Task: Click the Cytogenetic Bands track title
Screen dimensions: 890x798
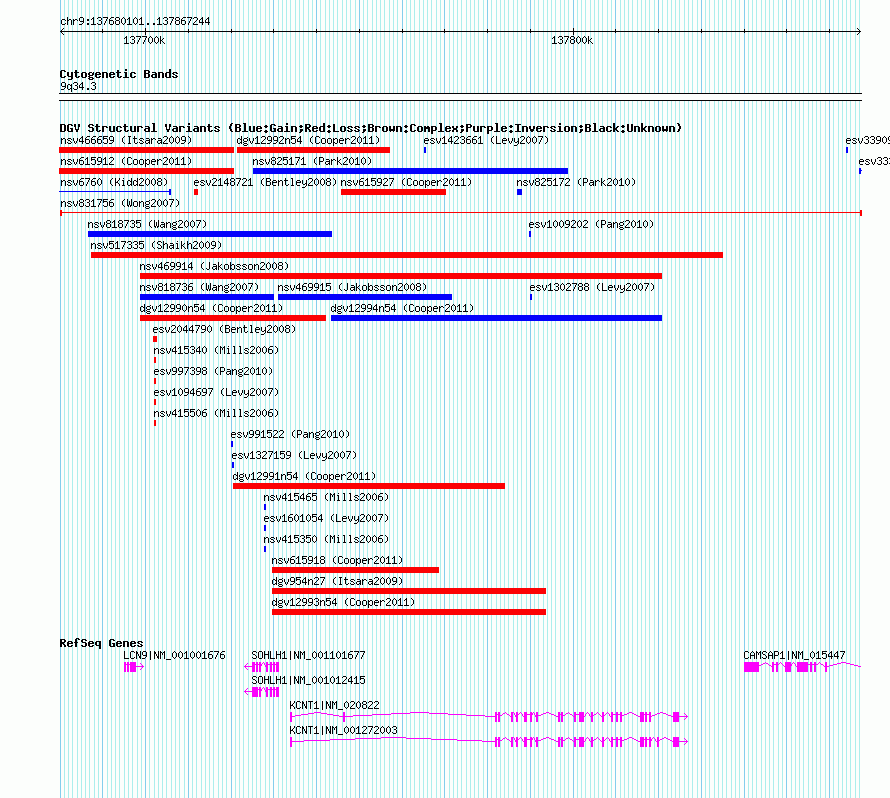Action: click(119, 74)
